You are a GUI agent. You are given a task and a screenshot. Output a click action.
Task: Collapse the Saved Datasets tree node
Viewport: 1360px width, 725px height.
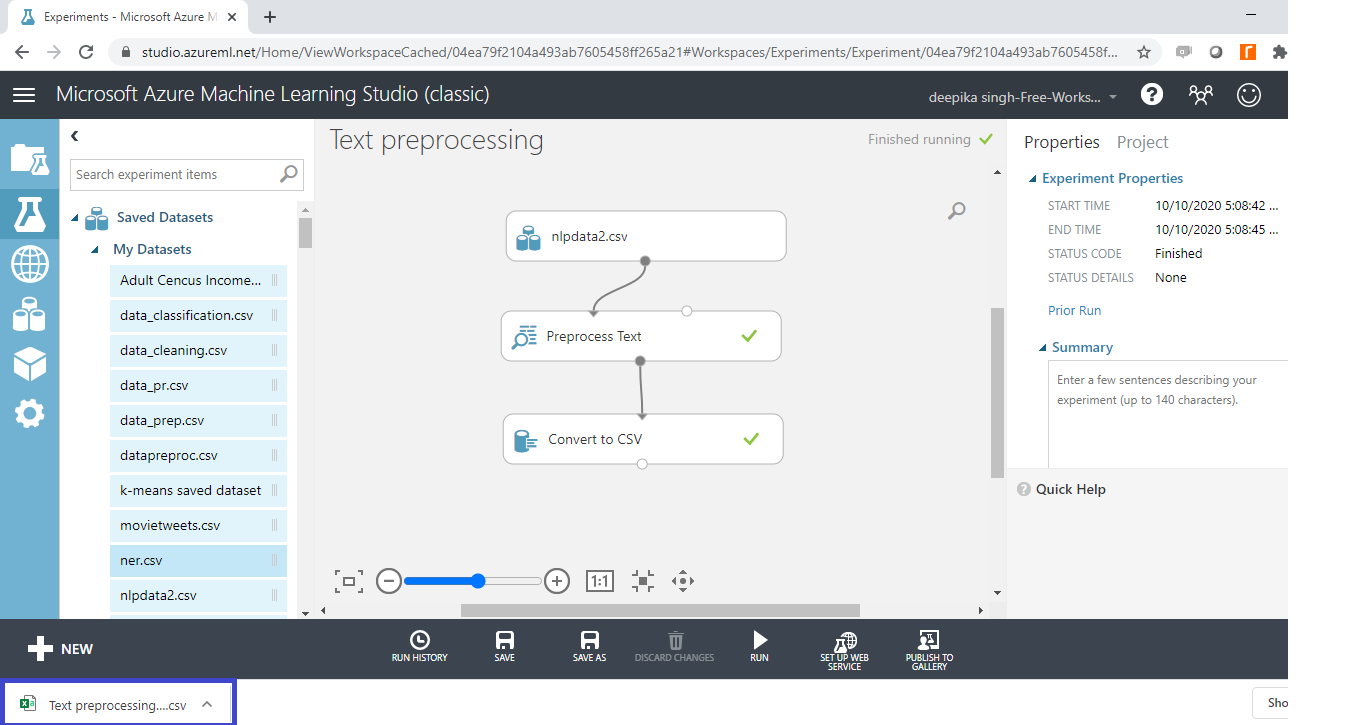pyautogui.click(x=75, y=218)
